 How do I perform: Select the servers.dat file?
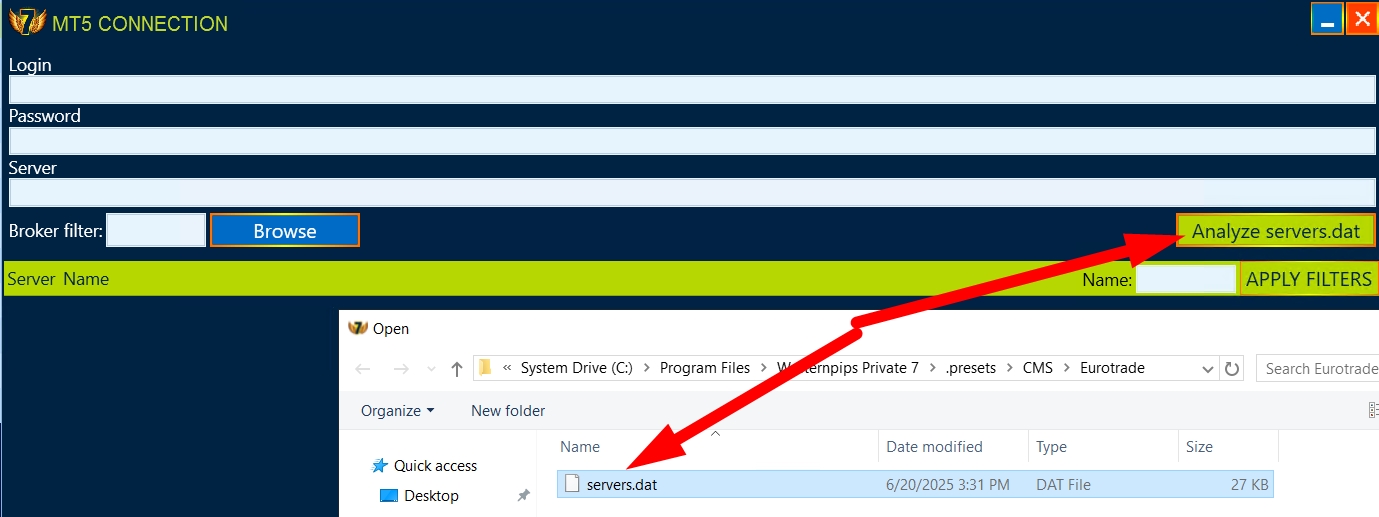tap(915, 484)
